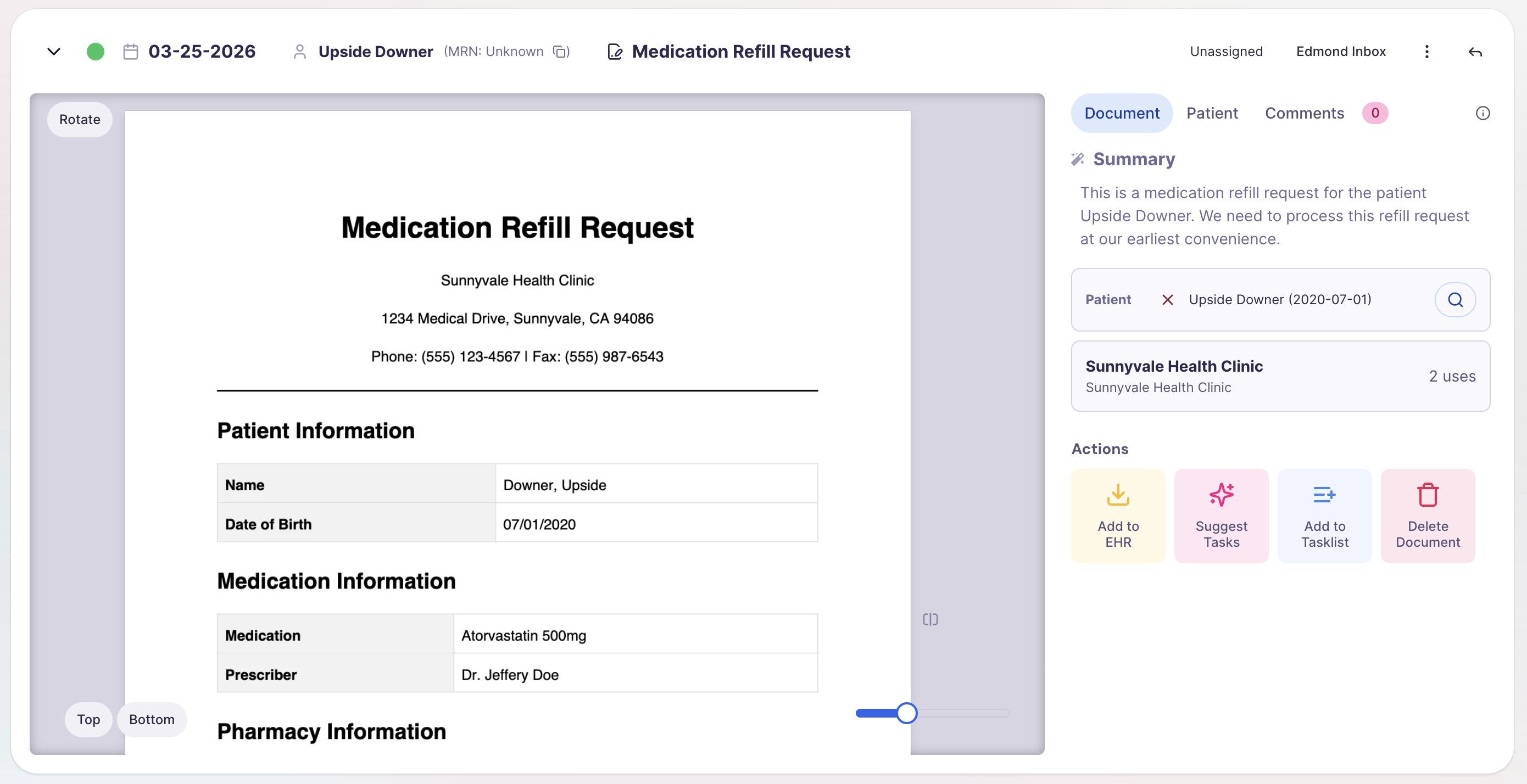Open the Comments tab
Image resolution: width=1527 pixels, height=784 pixels.
click(1304, 113)
